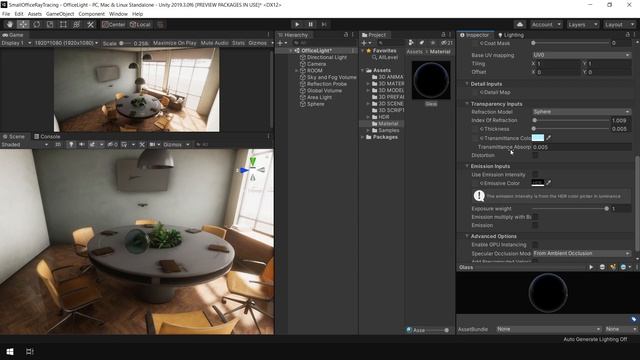Viewport: 640px width, 360px height.
Task: Adjust Index Of Refraction slider
Action: 571,120
